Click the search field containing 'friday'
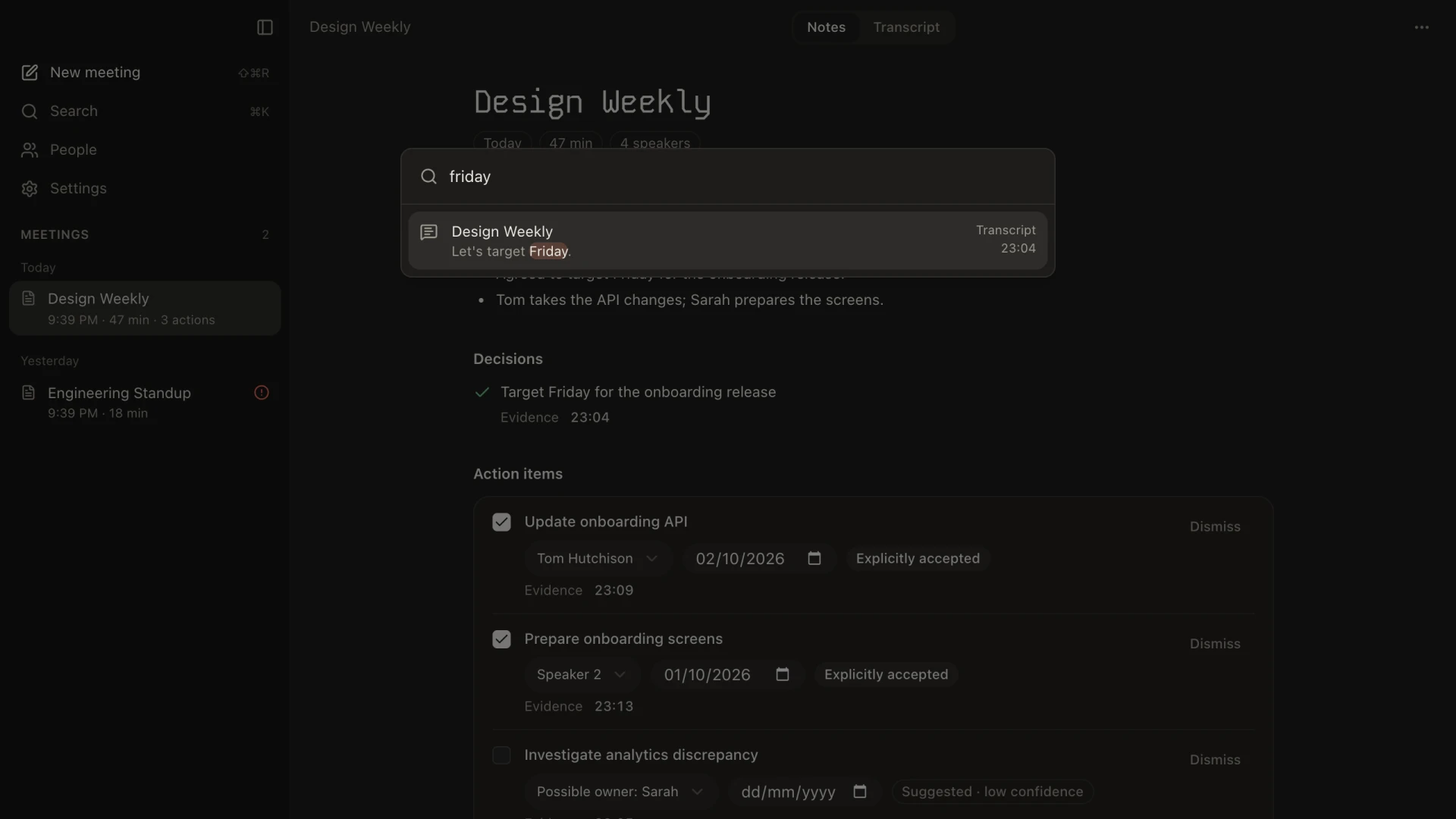 (728, 176)
